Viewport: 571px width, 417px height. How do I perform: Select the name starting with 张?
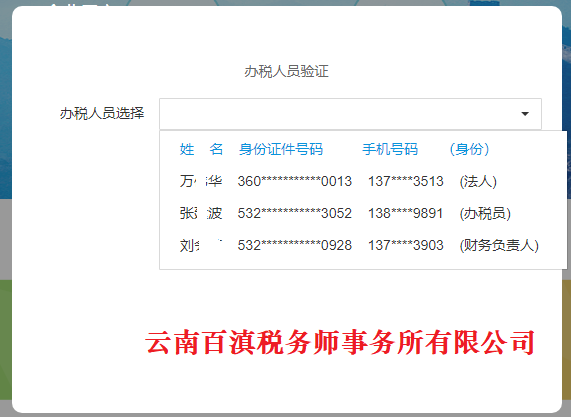201,213
